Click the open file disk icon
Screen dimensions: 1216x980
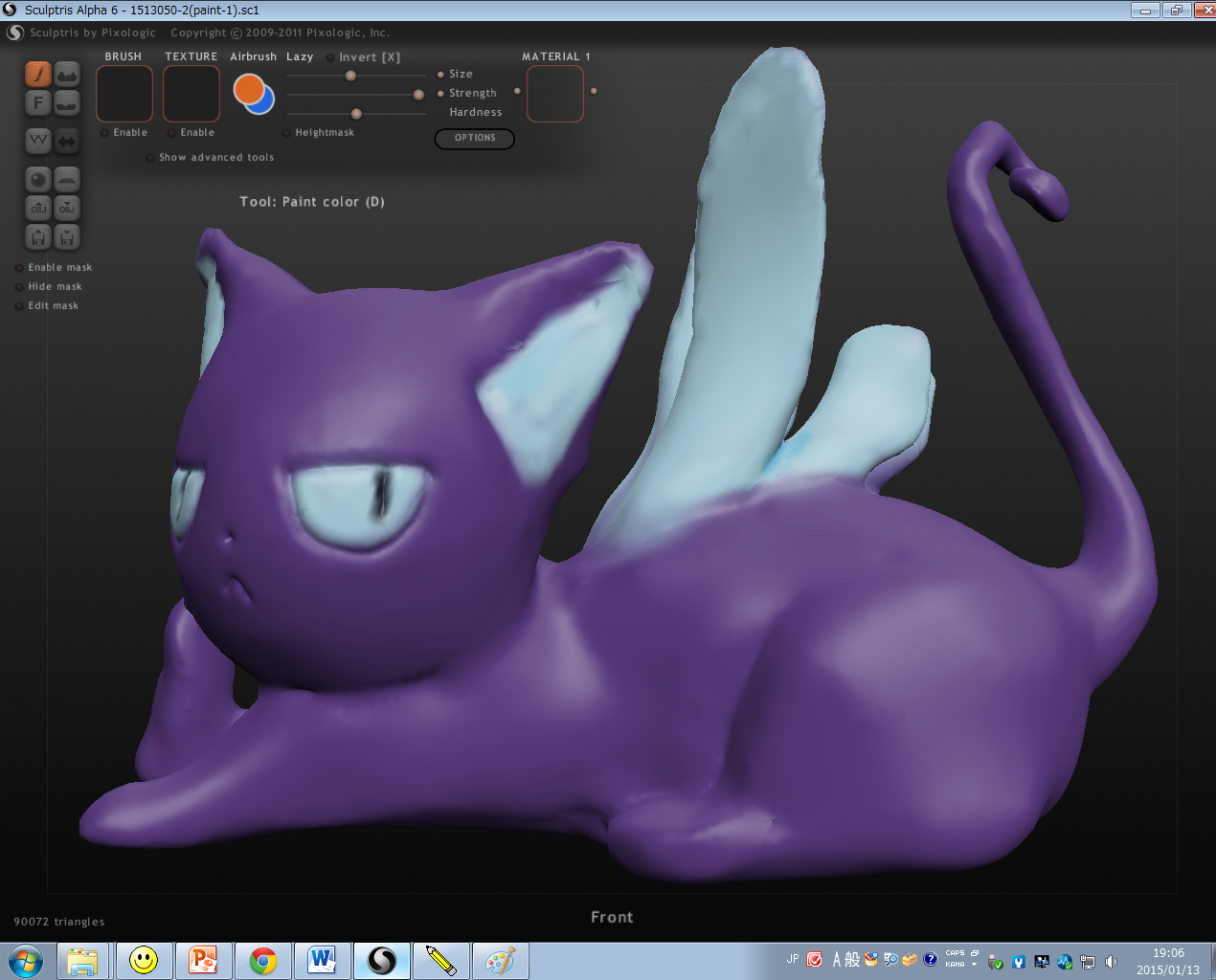(38, 236)
